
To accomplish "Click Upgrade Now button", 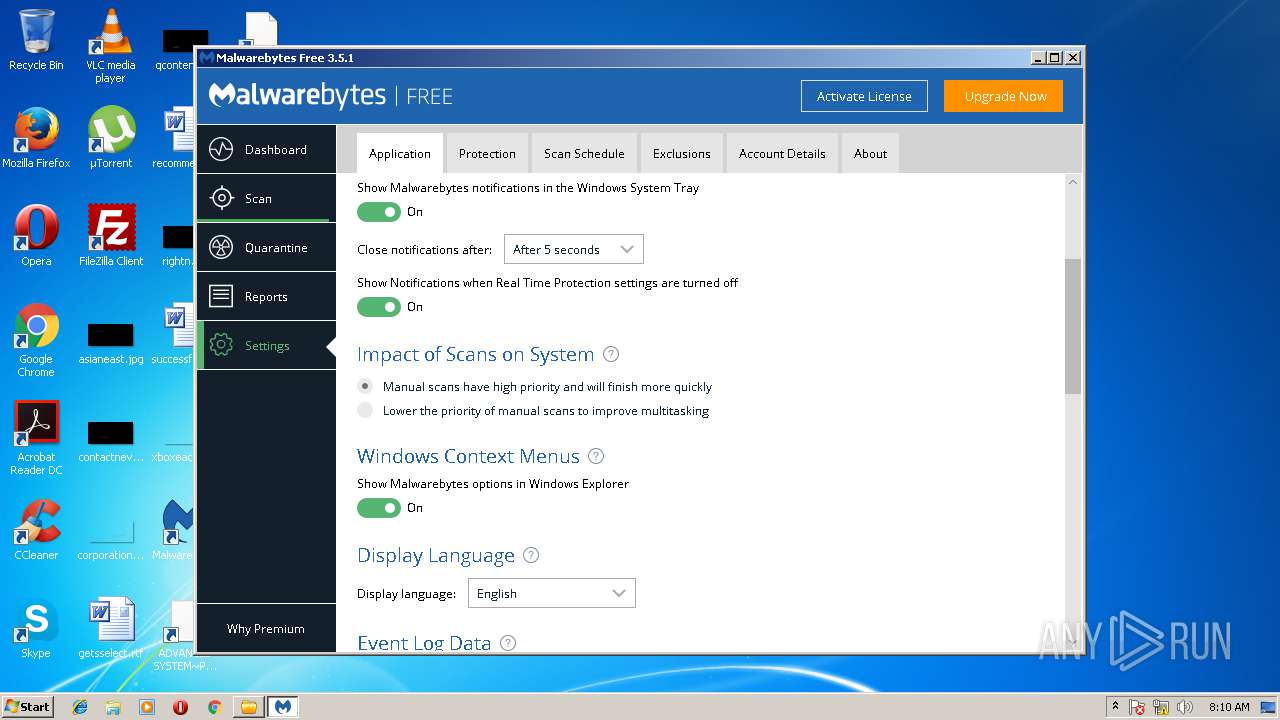I will (x=1005, y=96).
